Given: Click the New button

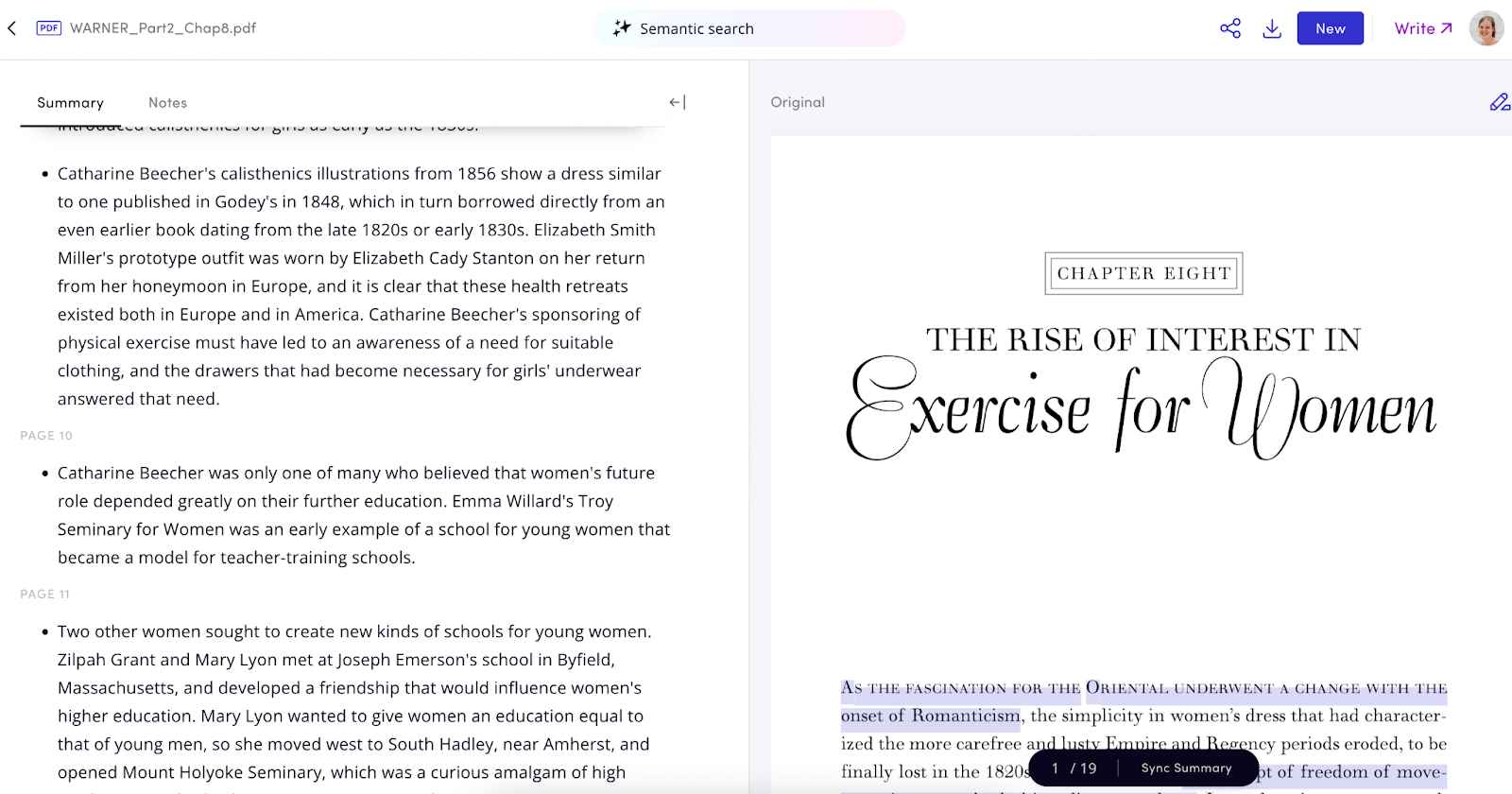Looking at the screenshot, I should [1331, 28].
